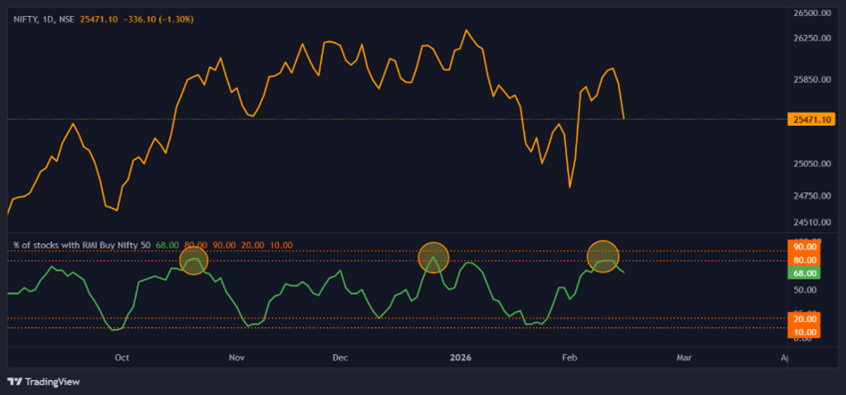846x395 pixels.
Task: Click the orange 20.00 indicator axis tag
Action: click(804, 319)
